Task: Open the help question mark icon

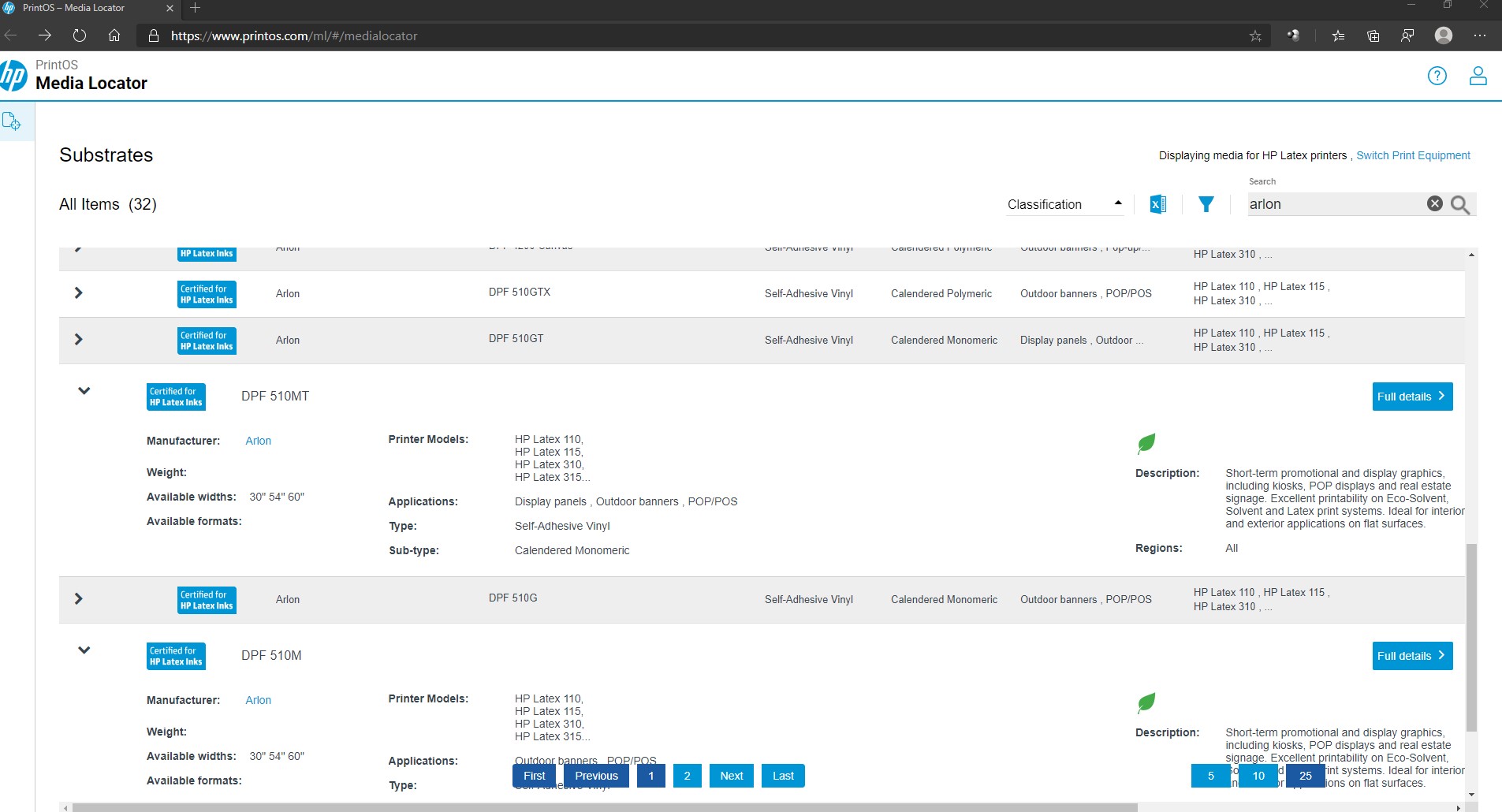Action: point(1437,76)
